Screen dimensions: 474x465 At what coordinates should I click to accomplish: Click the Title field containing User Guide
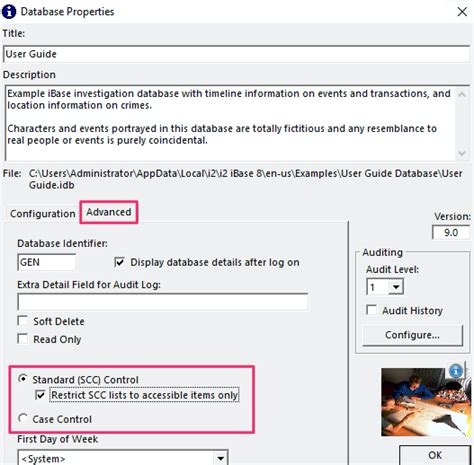(236, 54)
